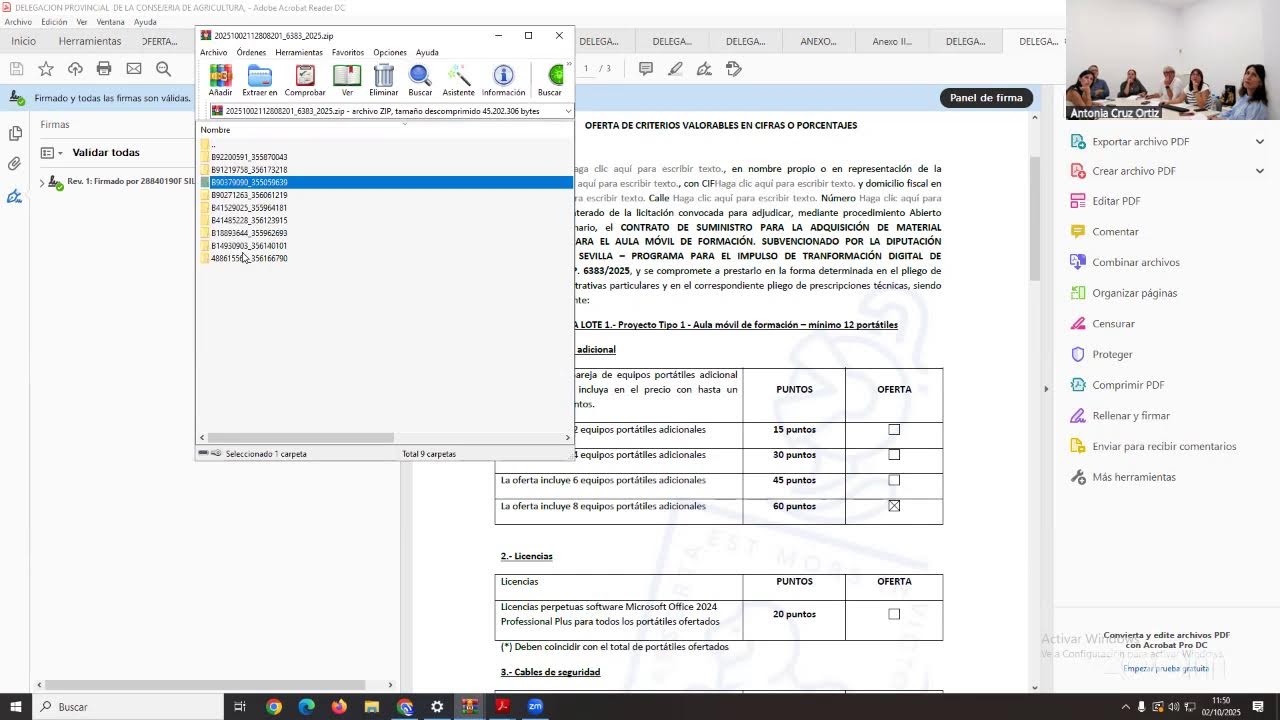Click the Empezar prueba gratuita link
The width and height of the screenshot is (1280, 720).
coord(1166,668)
